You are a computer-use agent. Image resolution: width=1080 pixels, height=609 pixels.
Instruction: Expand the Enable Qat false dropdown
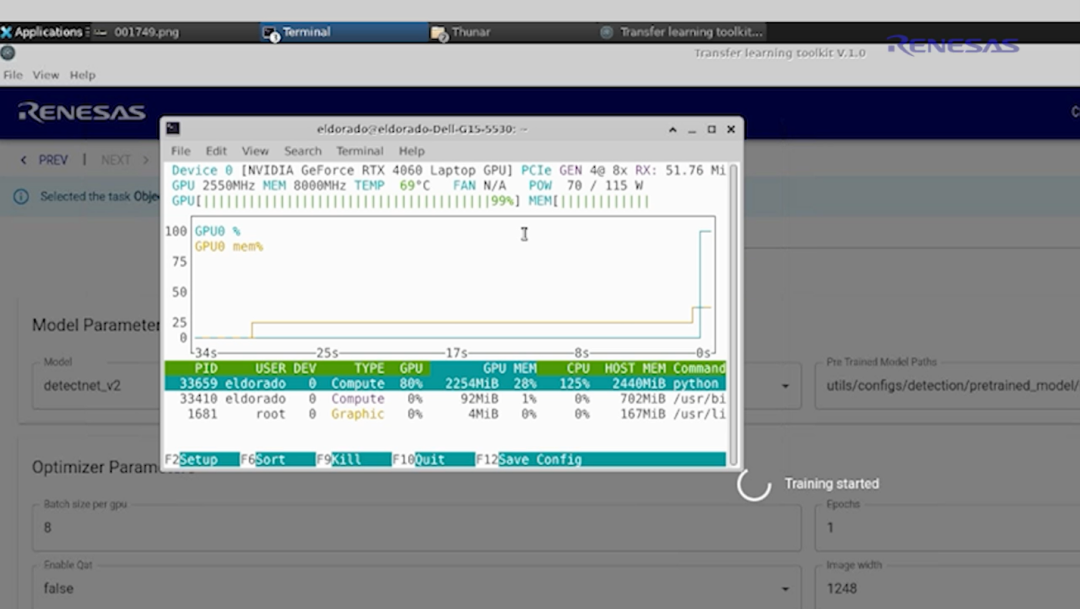(784, 589)
